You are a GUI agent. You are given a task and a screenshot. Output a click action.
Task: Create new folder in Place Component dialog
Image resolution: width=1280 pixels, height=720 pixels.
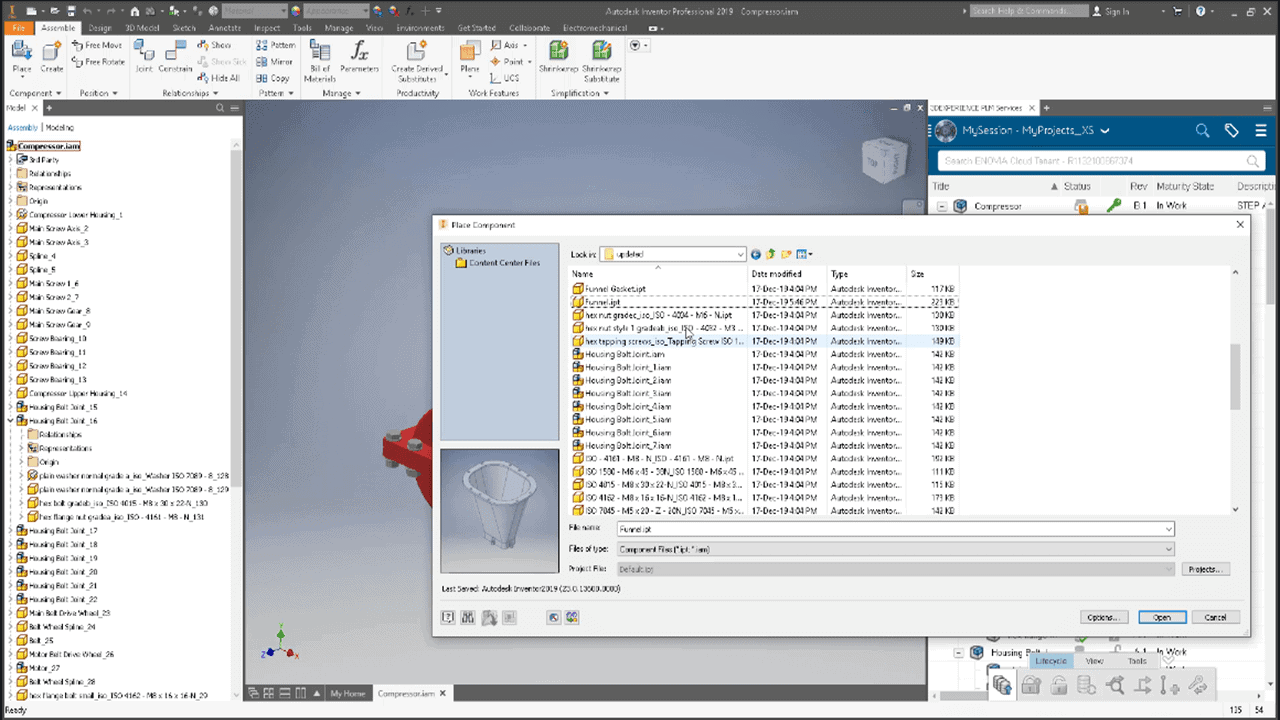[x=787, y=255]
